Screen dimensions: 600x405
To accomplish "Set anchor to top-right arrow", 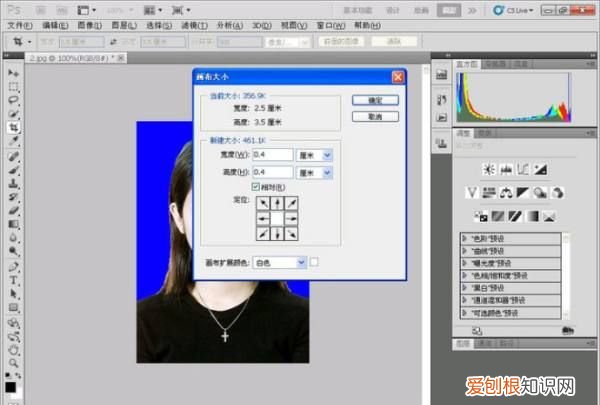I will click(x=292, y=204).
